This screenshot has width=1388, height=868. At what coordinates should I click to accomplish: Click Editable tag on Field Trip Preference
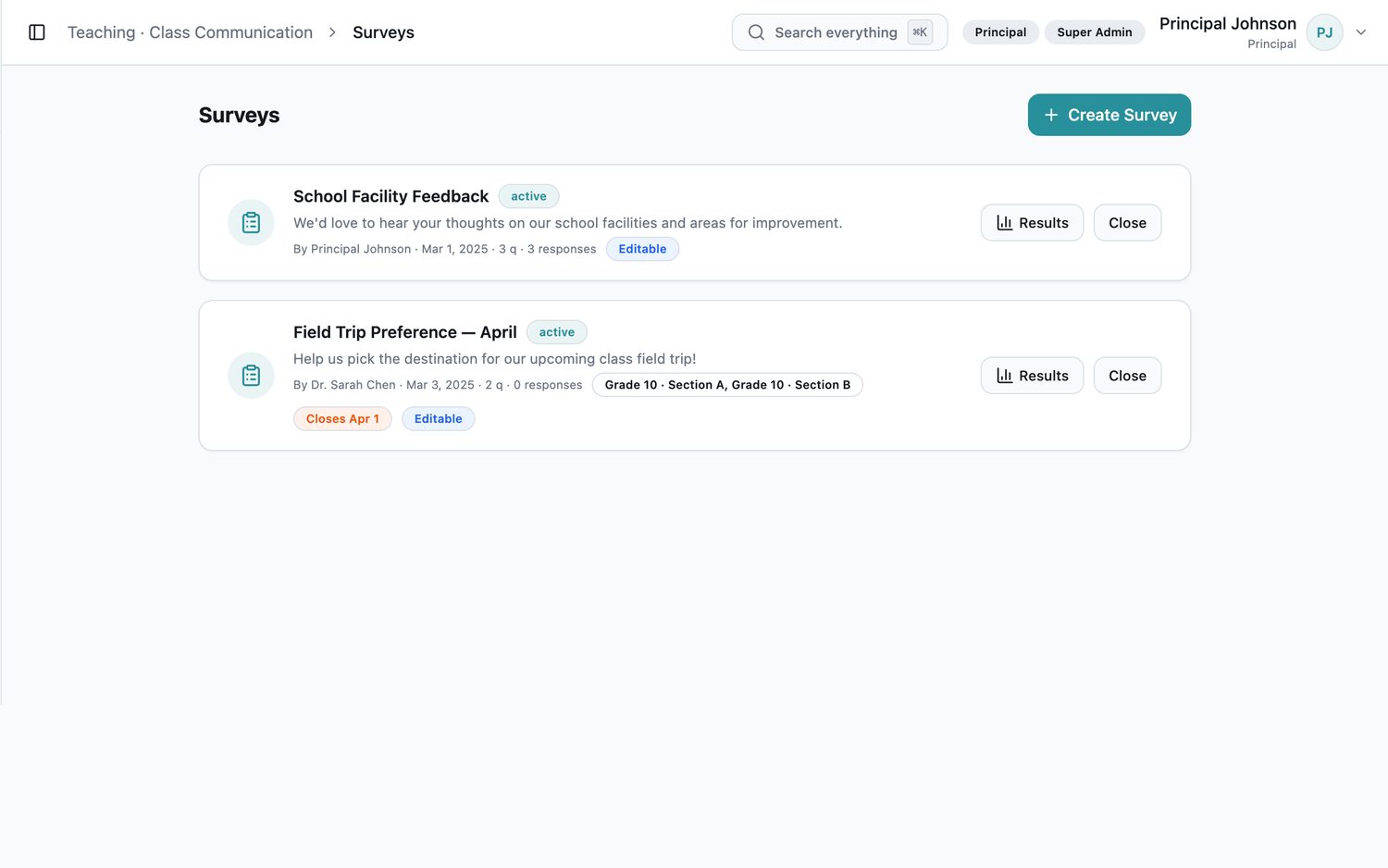click(438, 419)
